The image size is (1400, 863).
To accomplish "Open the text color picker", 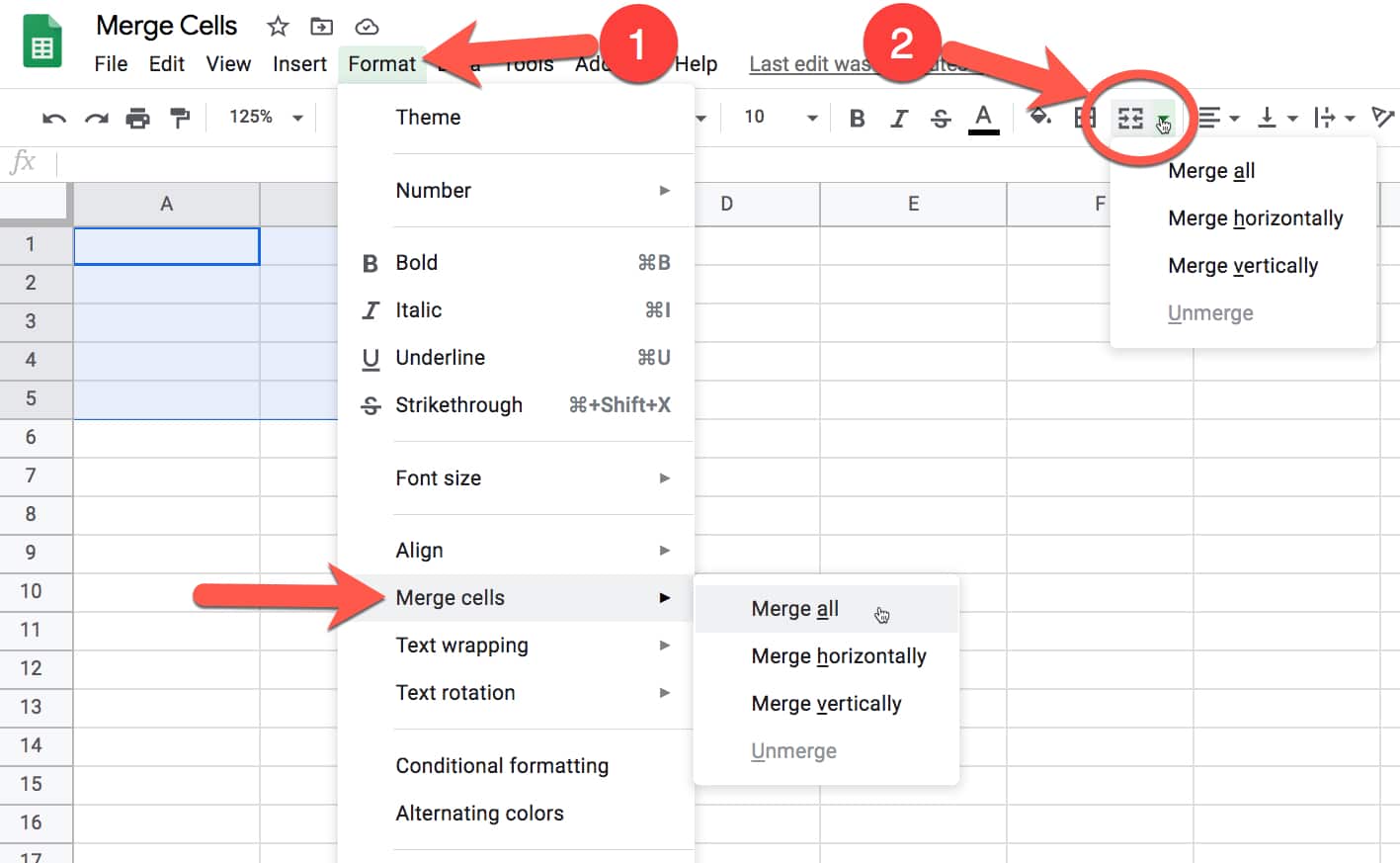I will [x=983, y=119].
